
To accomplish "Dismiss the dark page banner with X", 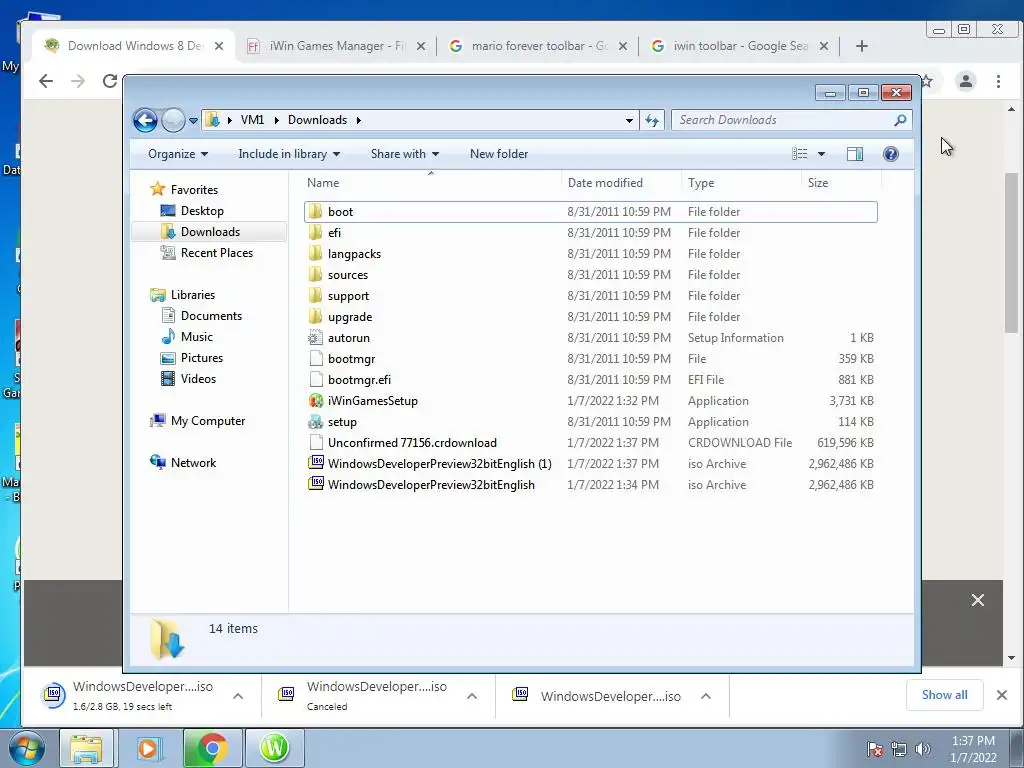I will [x=977, y=600].
